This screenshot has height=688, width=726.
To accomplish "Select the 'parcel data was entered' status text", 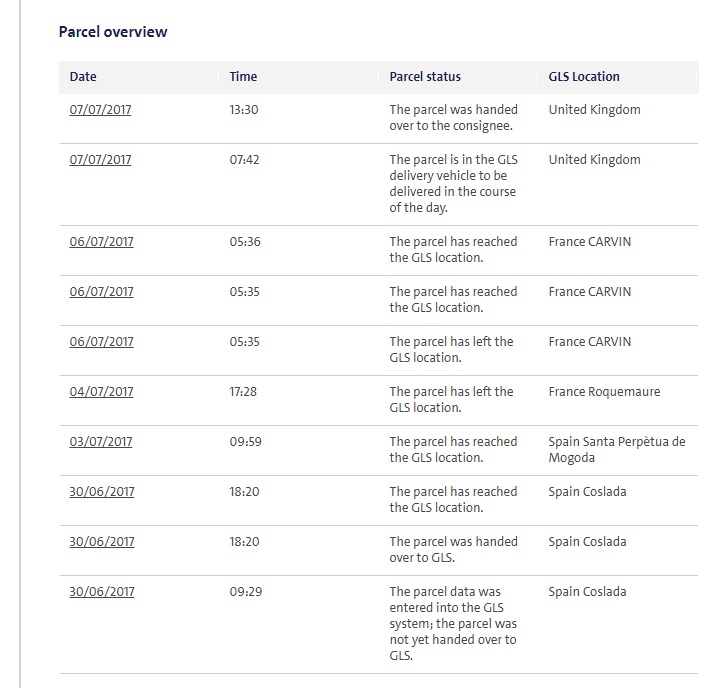I will (453, 624).
